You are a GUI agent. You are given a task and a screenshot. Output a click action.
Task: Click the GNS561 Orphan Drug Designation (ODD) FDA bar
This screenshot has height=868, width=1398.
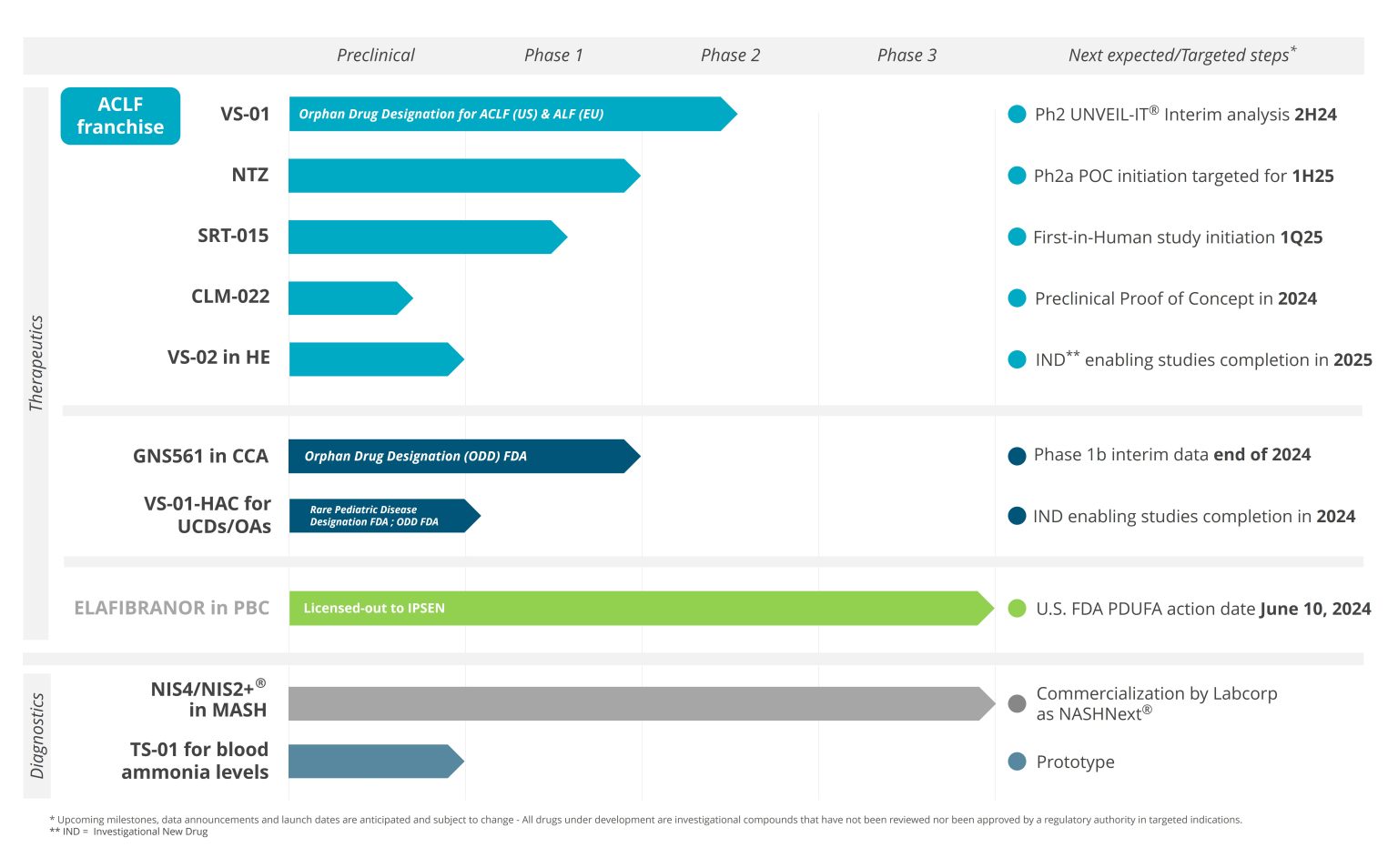[x=460, y=456]
